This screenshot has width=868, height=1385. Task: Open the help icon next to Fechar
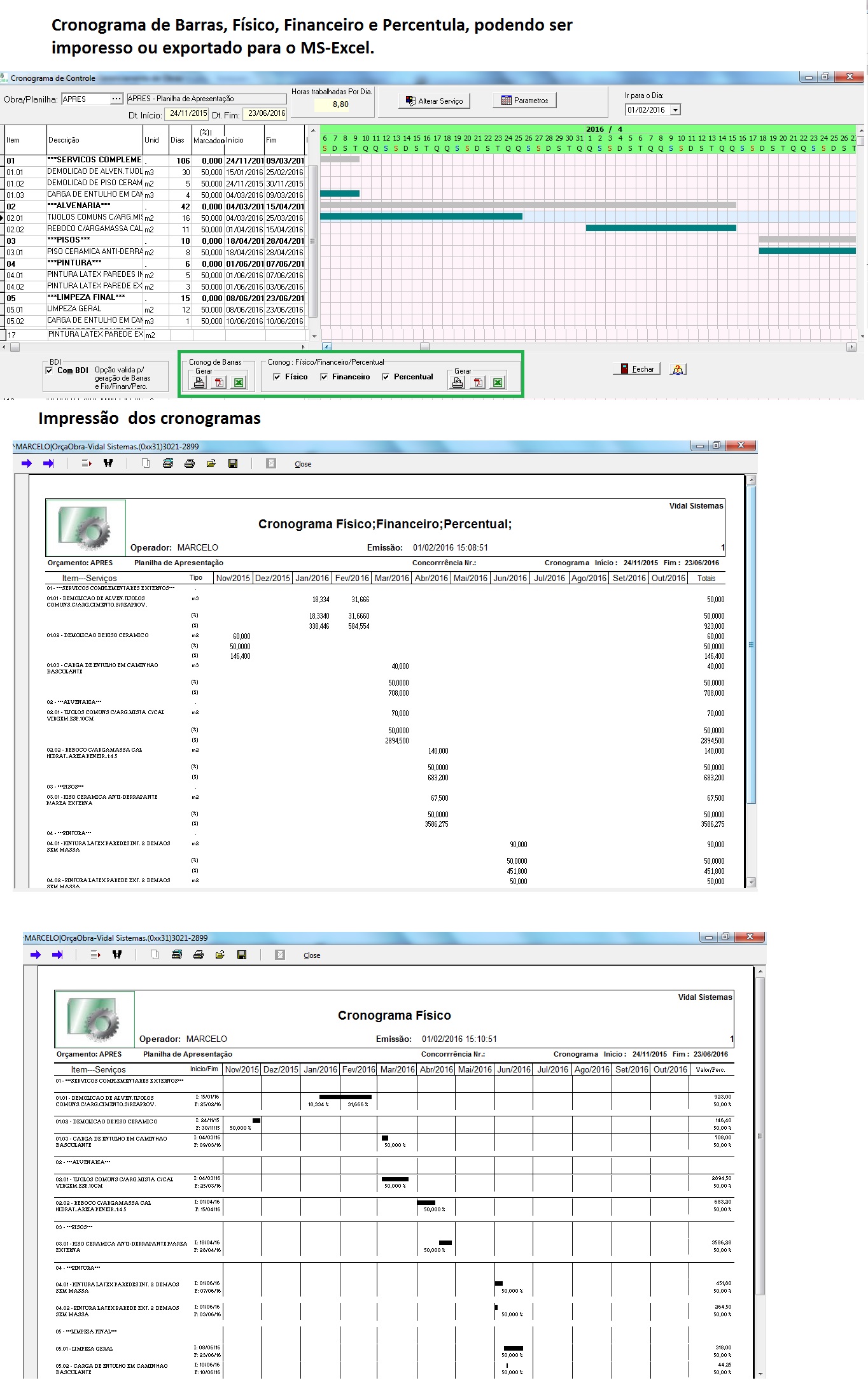[678, 369]
